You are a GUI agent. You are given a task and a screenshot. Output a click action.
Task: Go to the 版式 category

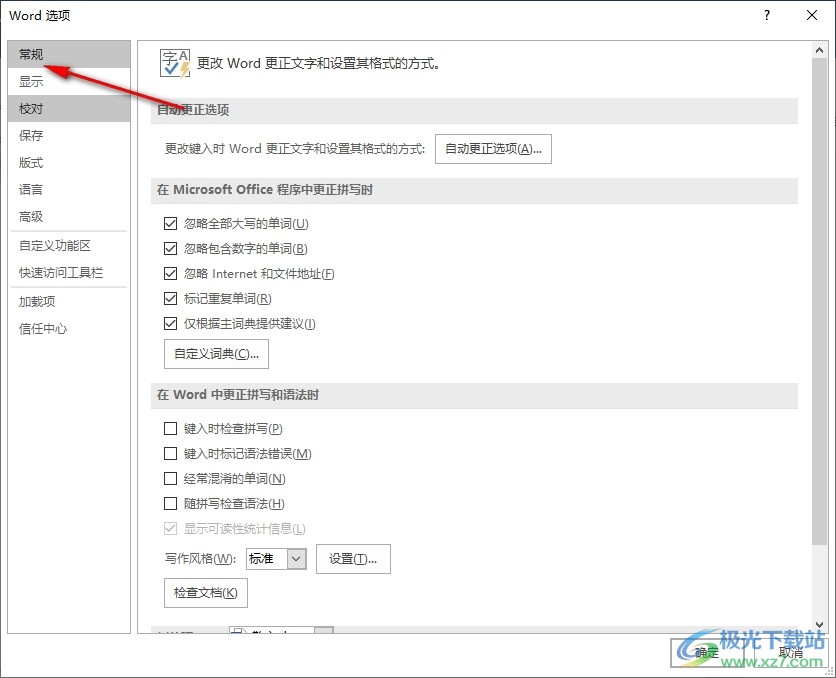coord(69,163)
